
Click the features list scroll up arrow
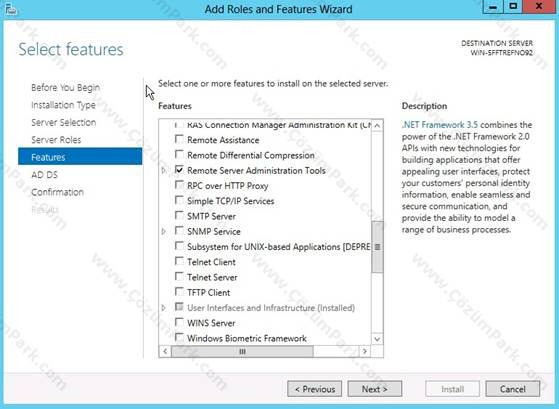point(377,126)
